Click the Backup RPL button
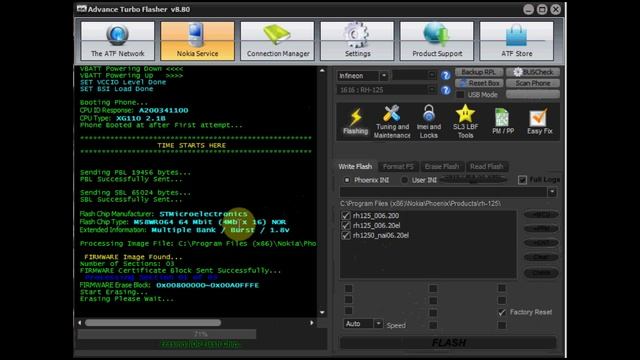The height and width of the screenshot is (360, 640). (479, 72)
